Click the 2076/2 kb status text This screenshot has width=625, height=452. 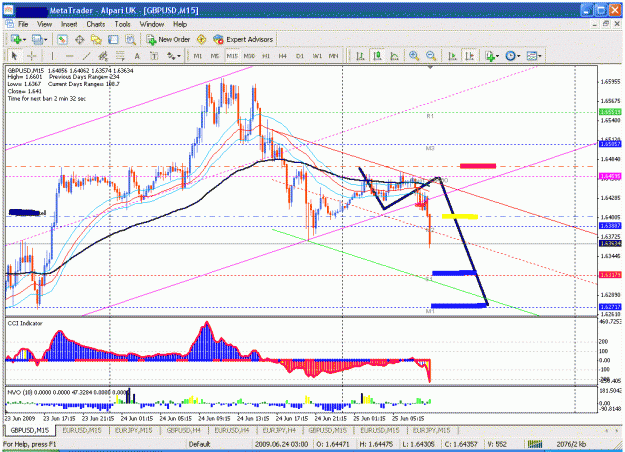[x=571, y=444]
